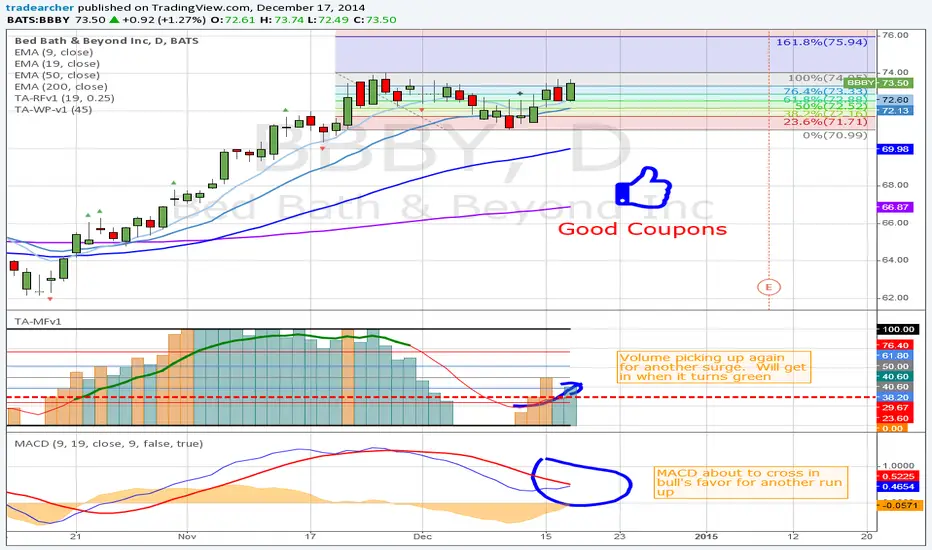Select the EMA (9, close) indicator label

(x=53, y=52)
